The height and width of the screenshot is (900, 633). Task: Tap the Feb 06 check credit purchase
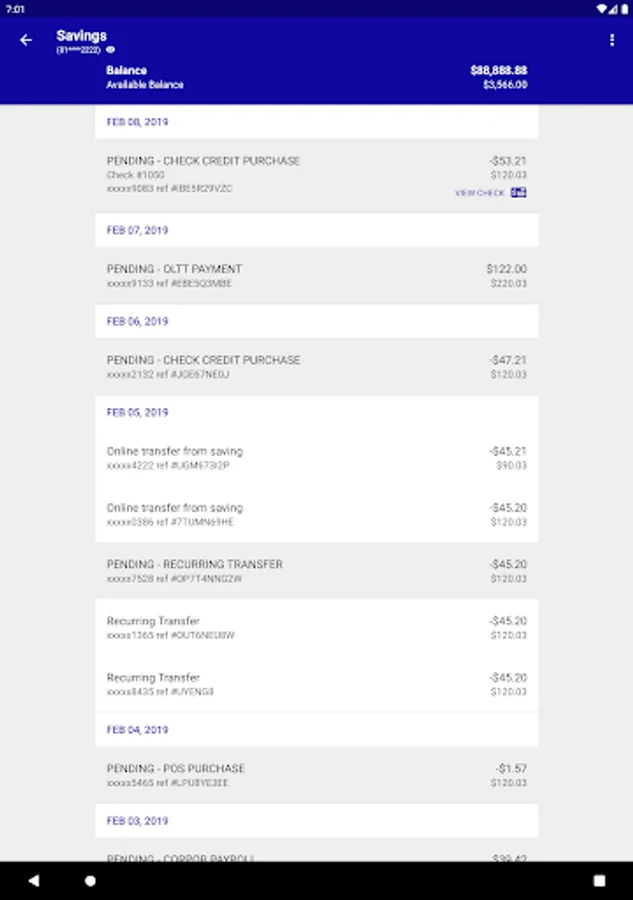pos(316,367)
